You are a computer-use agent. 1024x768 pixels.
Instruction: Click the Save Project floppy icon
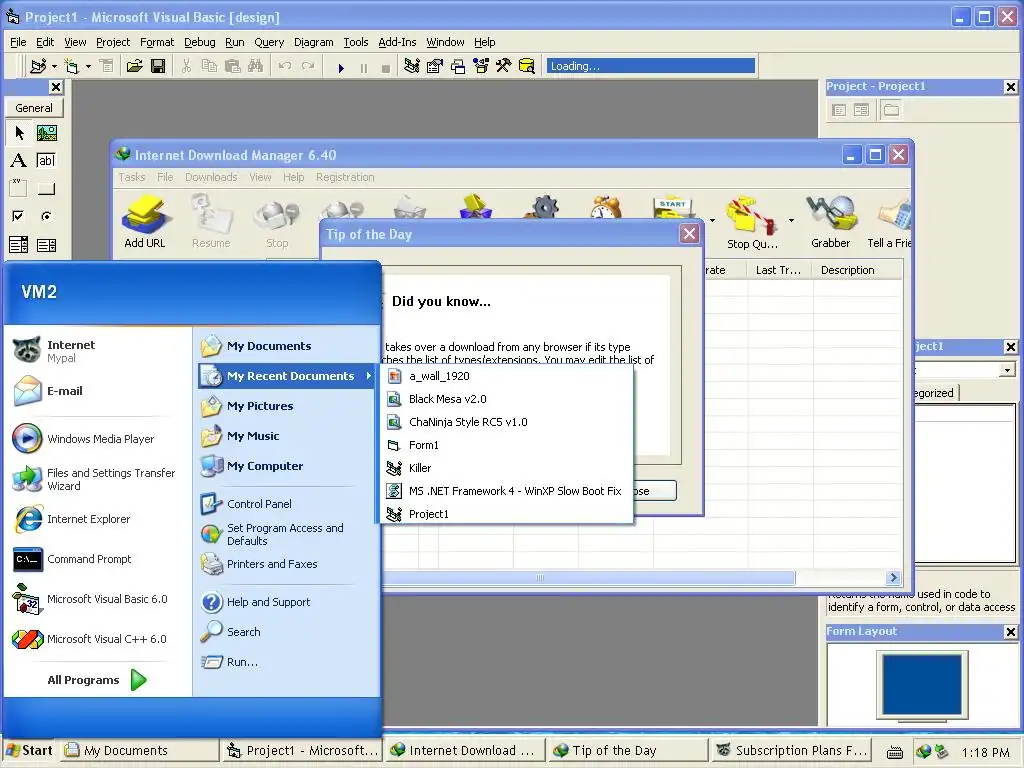157,66
